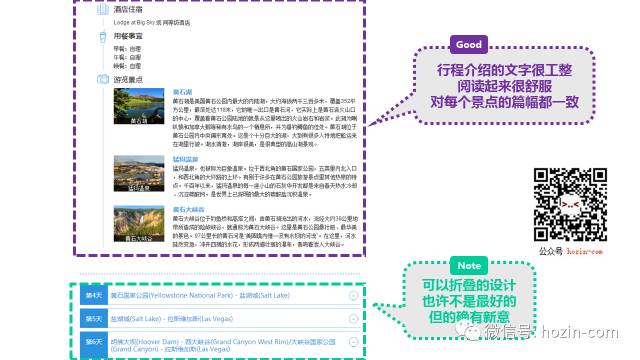The width and height of the screenshot is (640, 360).
Task: Expand day 6 Hoover Dam itinerary
Action: [353, 342]
